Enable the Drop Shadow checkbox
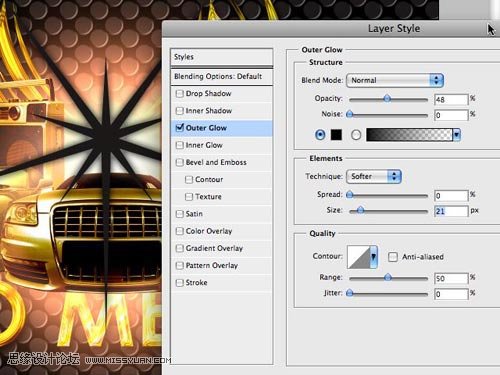Image resolution: width=500 pixels, height=375 pixels. [180, 94]
